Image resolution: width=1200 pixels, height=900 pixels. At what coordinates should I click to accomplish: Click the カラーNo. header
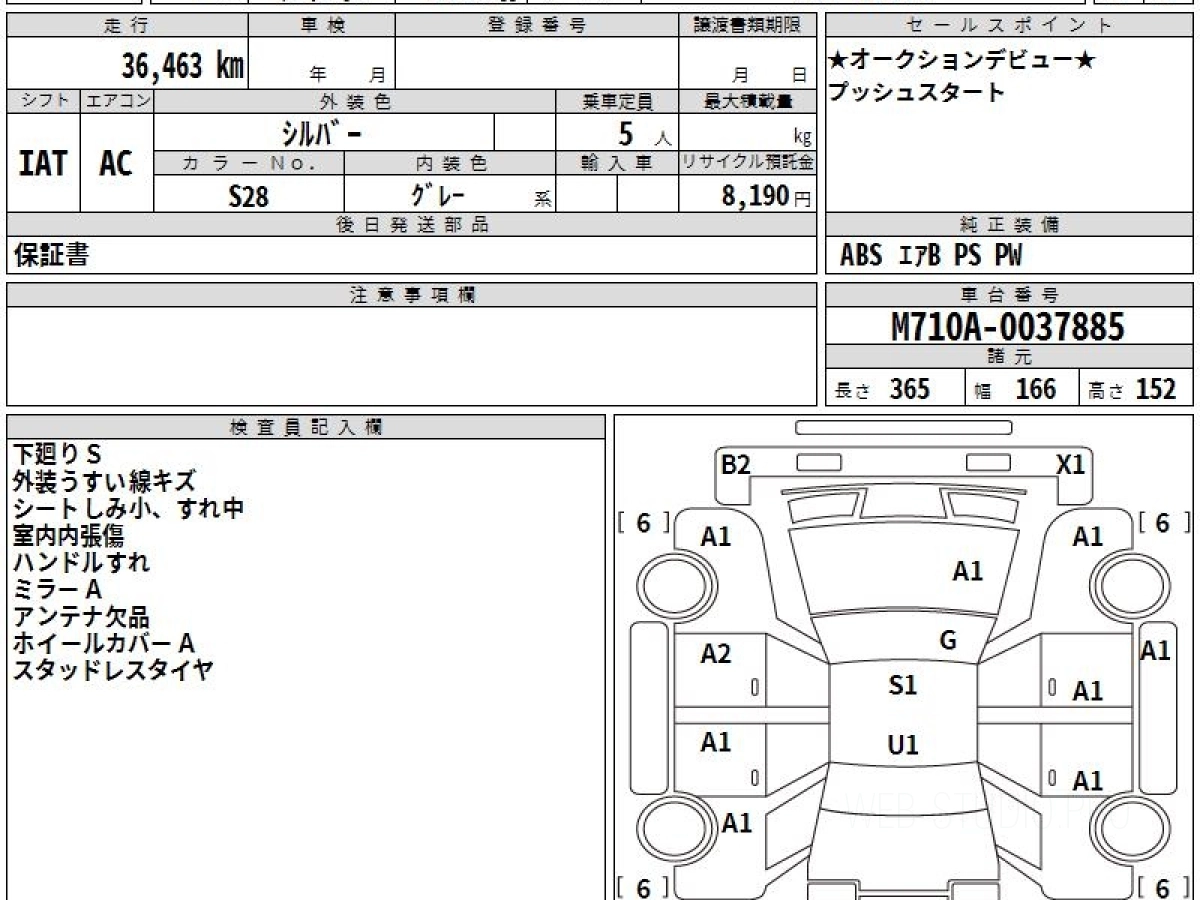pyautogui.click(x=249, y=163)
